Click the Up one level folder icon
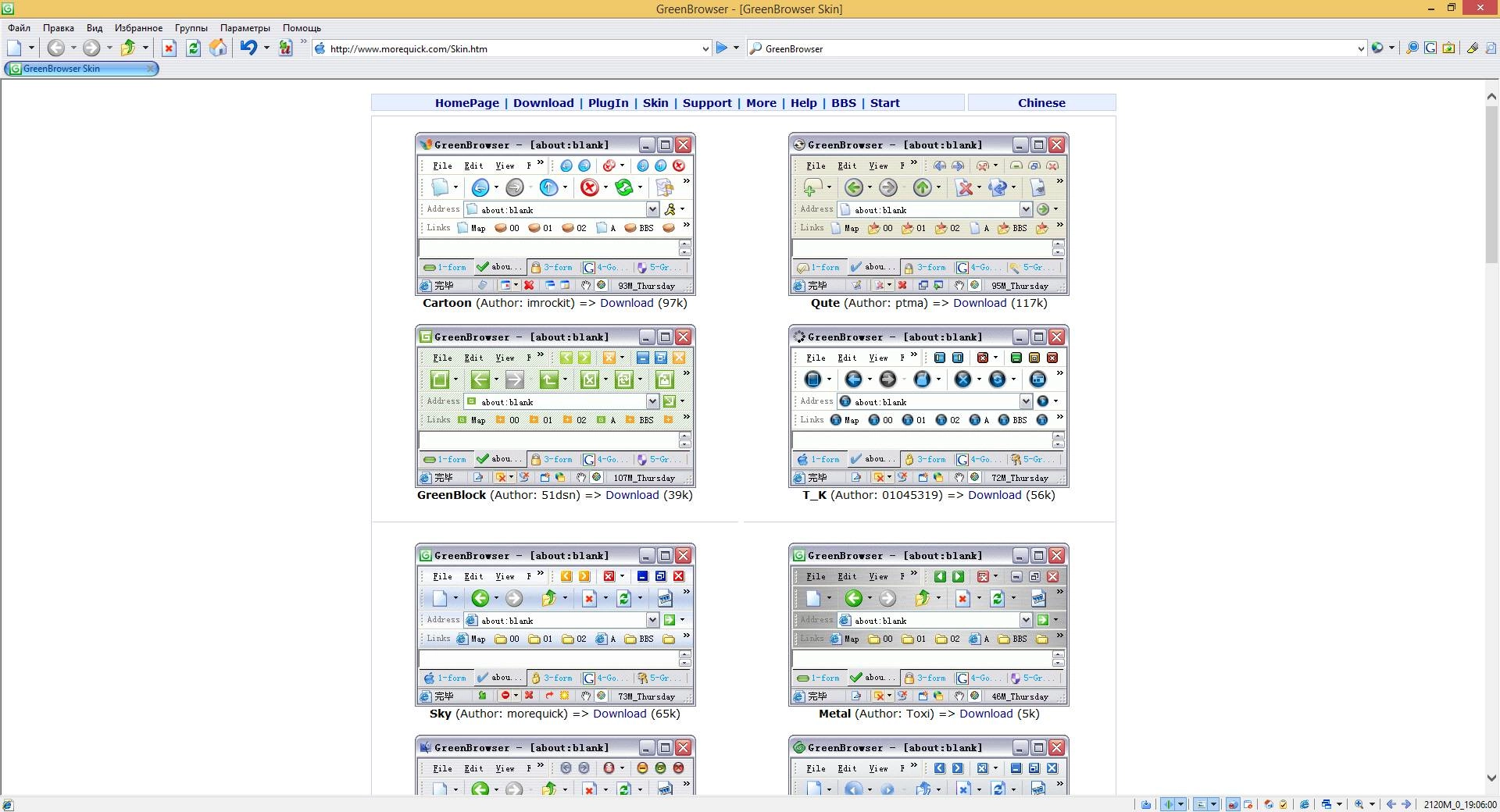 click(128, 48)
